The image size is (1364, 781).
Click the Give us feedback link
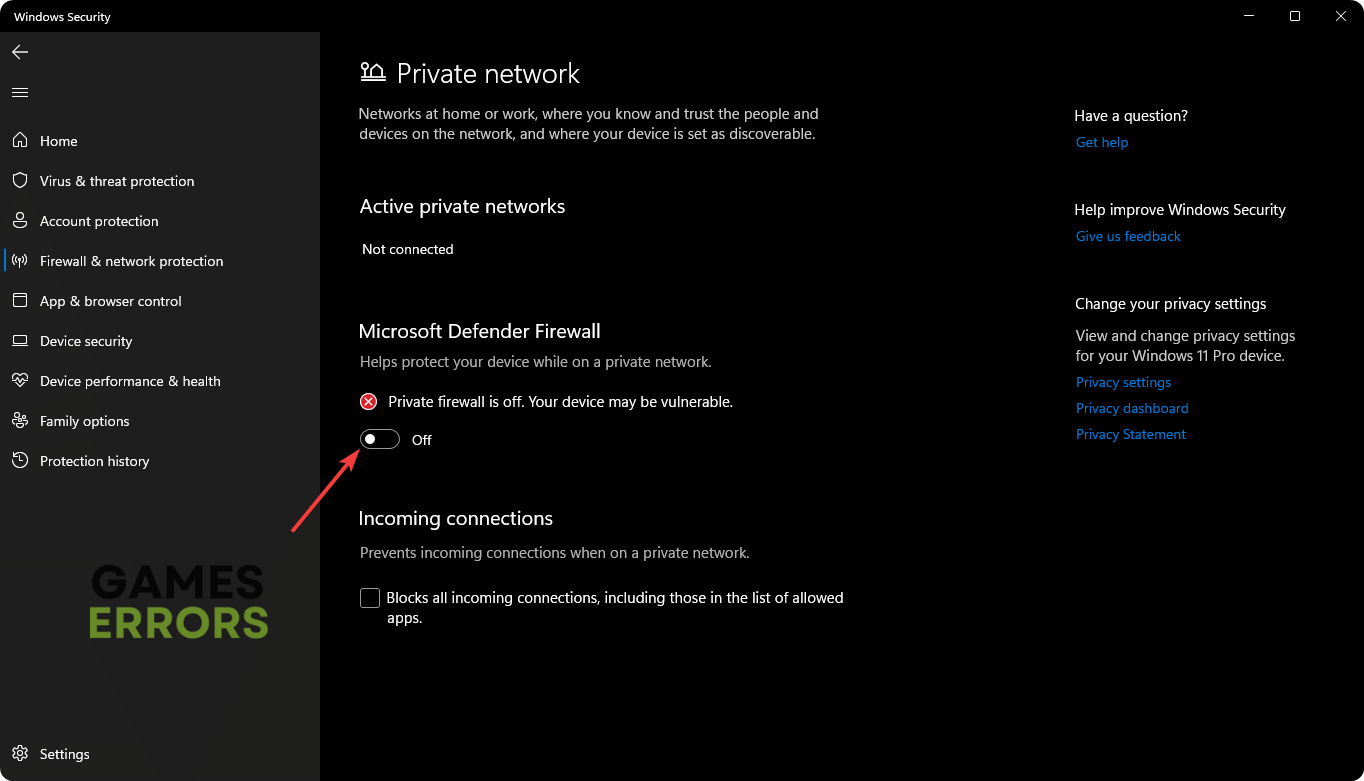pyautogui.click(x=1128, y=236)
